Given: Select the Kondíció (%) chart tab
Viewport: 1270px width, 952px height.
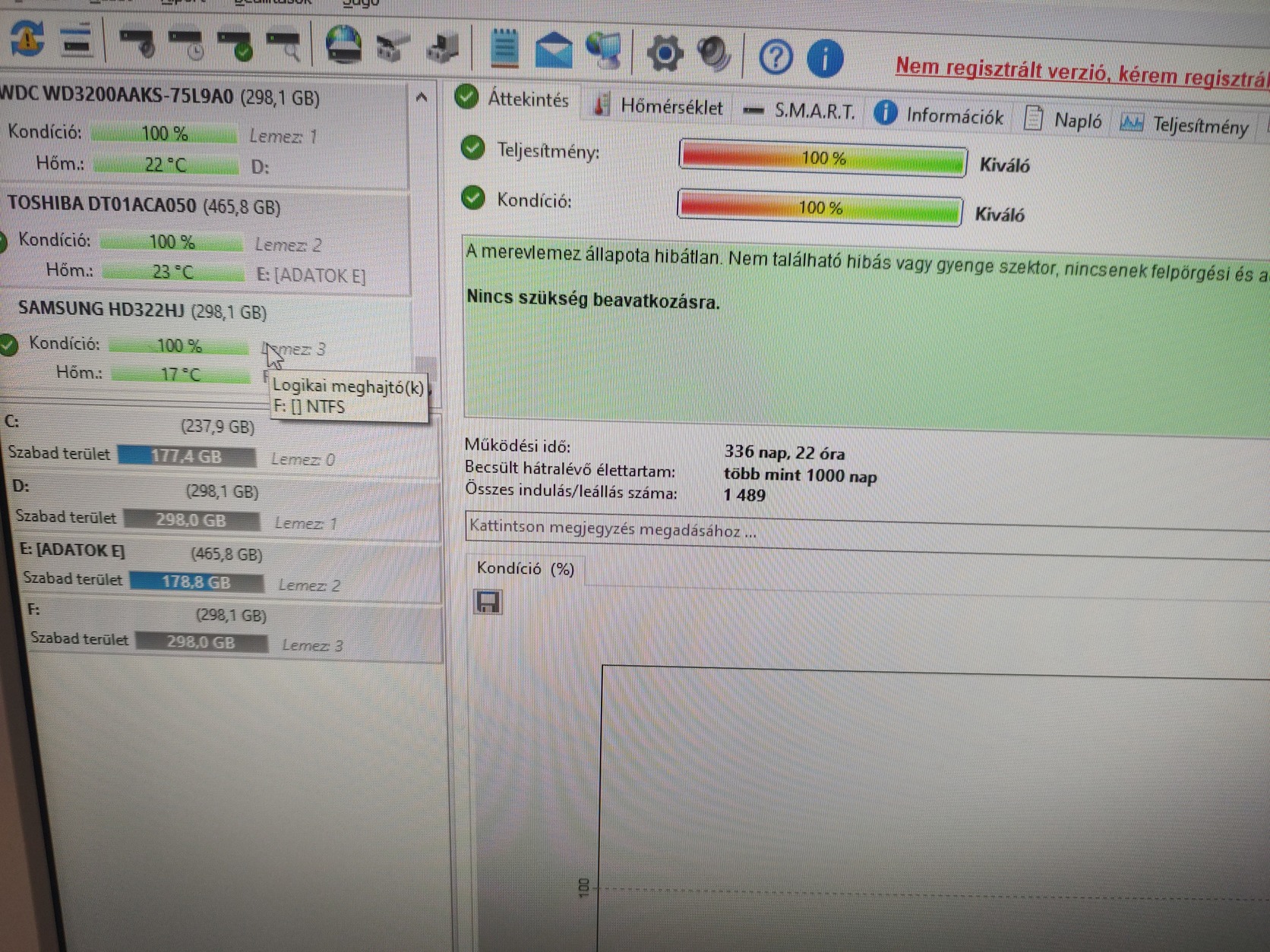Looking at the screenshot, I should click(526, 569).
